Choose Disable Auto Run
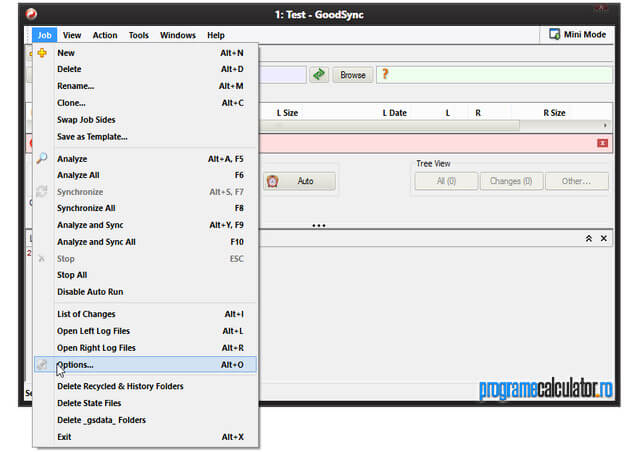 point(146,292)
